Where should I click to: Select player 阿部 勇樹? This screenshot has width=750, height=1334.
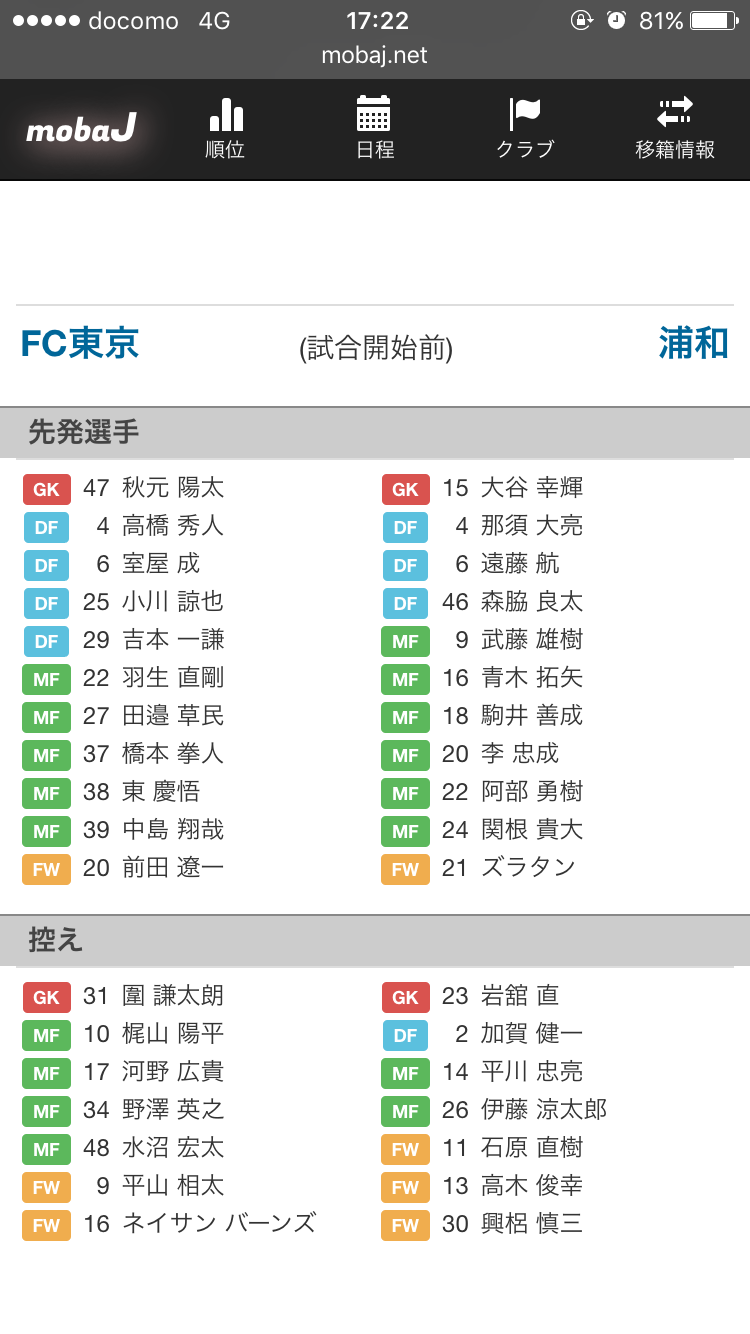click(531, 792)
